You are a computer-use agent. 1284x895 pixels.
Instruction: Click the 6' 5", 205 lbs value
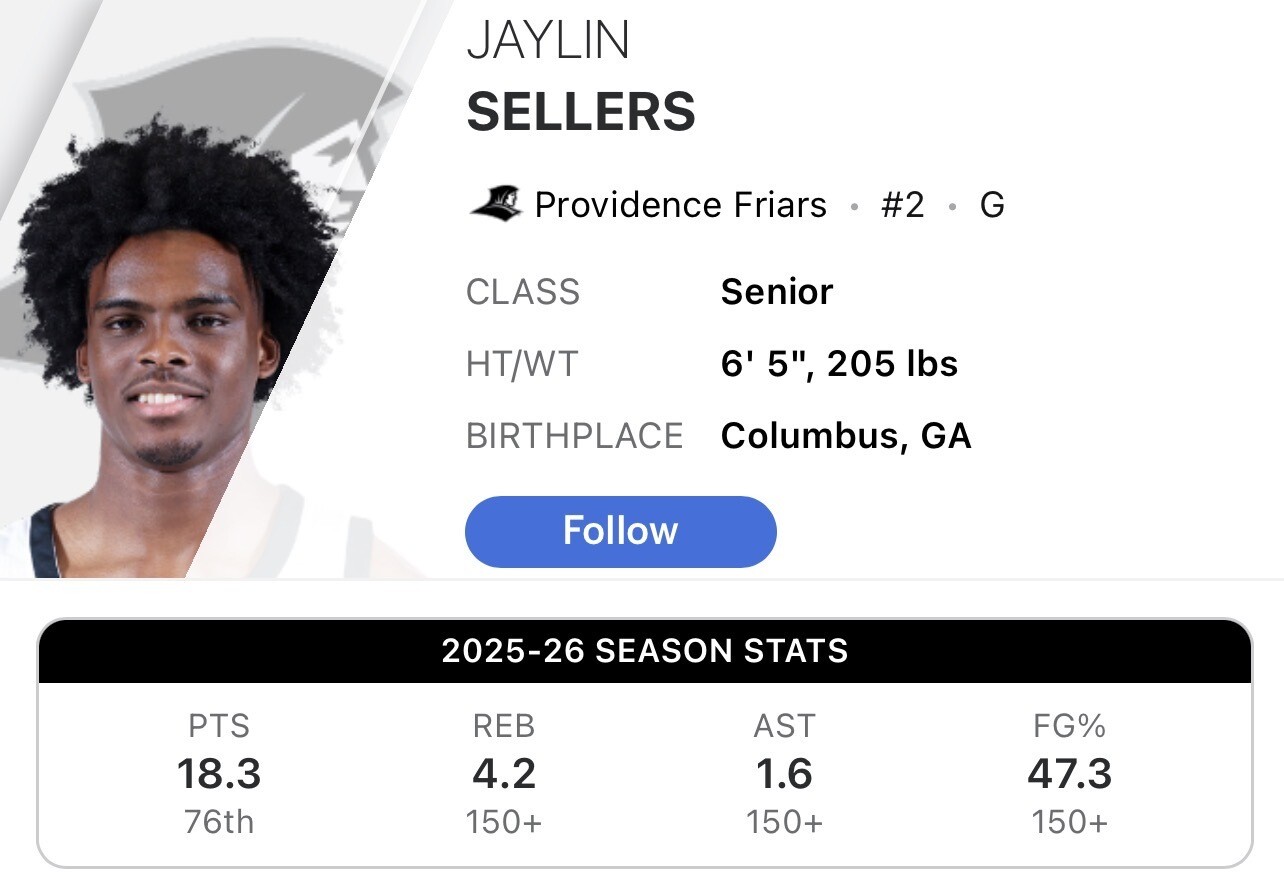coord(839,363)
